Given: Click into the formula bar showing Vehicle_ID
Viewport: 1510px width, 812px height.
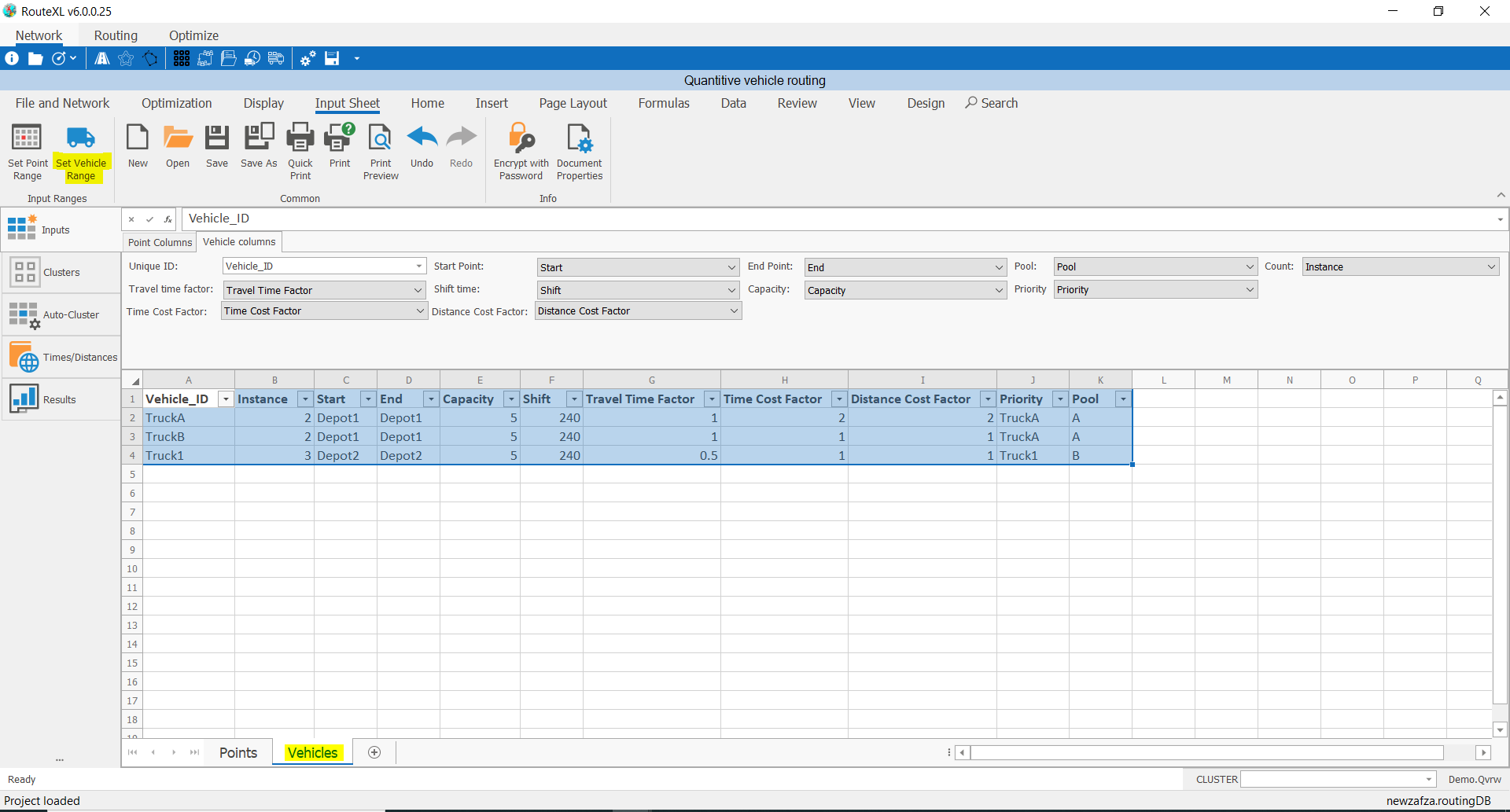Looking at the screenshot, I should pyautogui.click(x=838, y=219).
